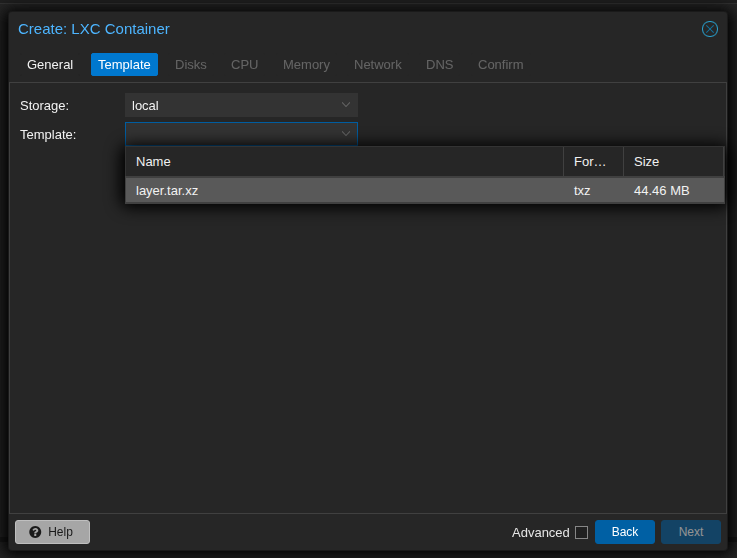The image size is (737, 558).
Task: Jump to the Confirm tab
Action: click(500, 65)
